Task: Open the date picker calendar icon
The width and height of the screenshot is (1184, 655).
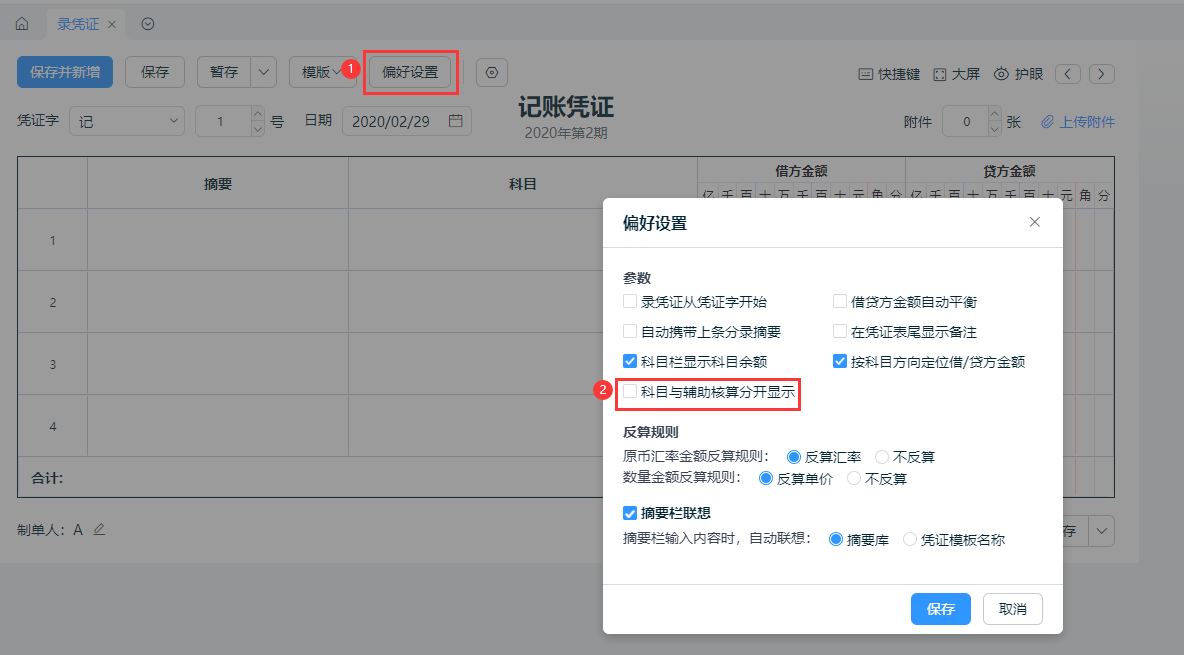Action: coord(455,121)
